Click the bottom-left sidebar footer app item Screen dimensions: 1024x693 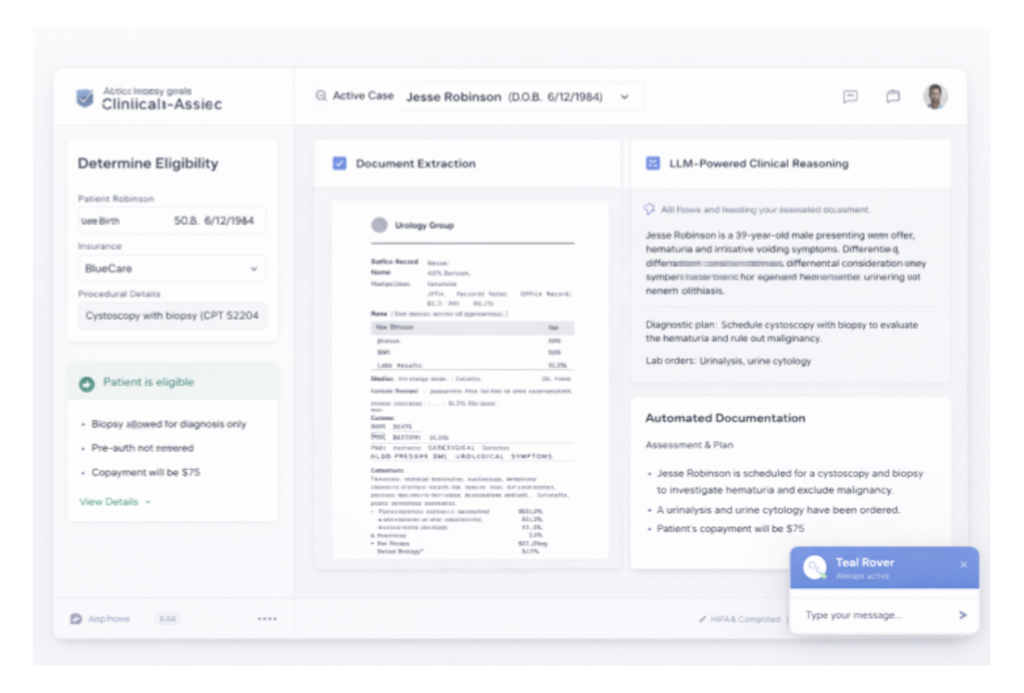point(100,619)
